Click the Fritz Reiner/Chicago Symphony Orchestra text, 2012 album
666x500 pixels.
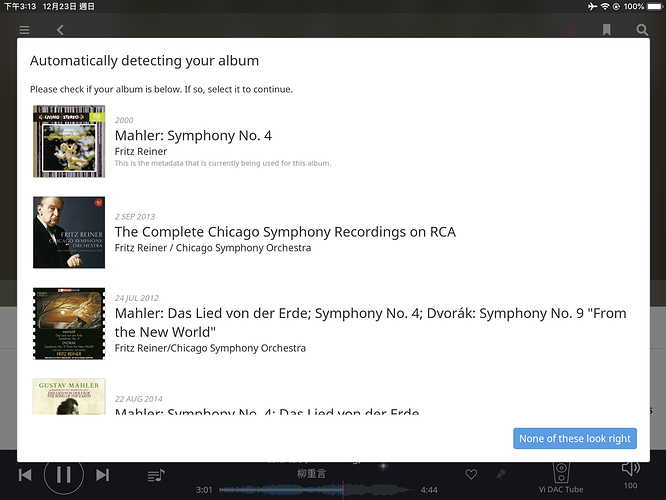point(210,348)
